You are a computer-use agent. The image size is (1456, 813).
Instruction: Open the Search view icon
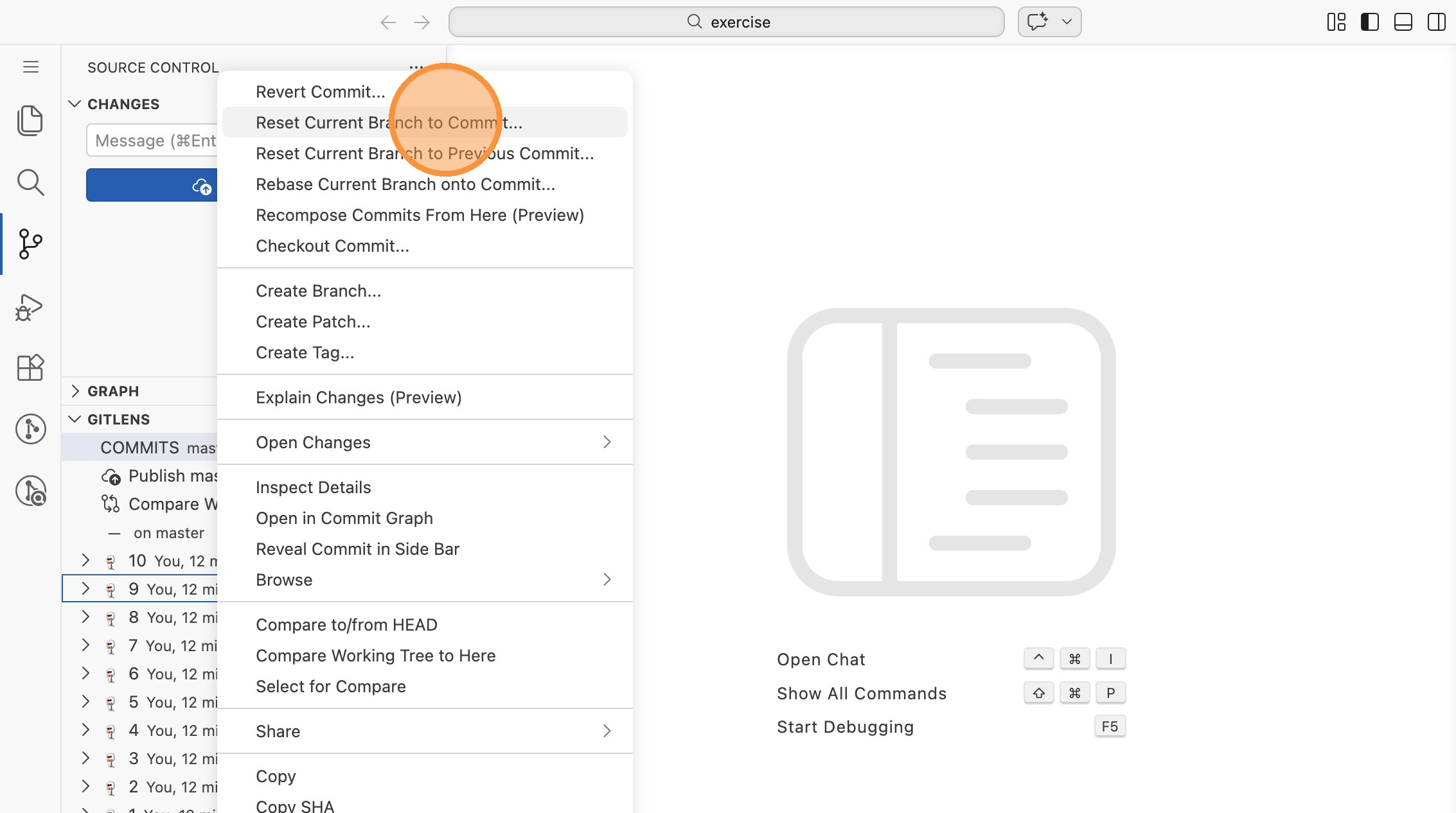point(30,182)
